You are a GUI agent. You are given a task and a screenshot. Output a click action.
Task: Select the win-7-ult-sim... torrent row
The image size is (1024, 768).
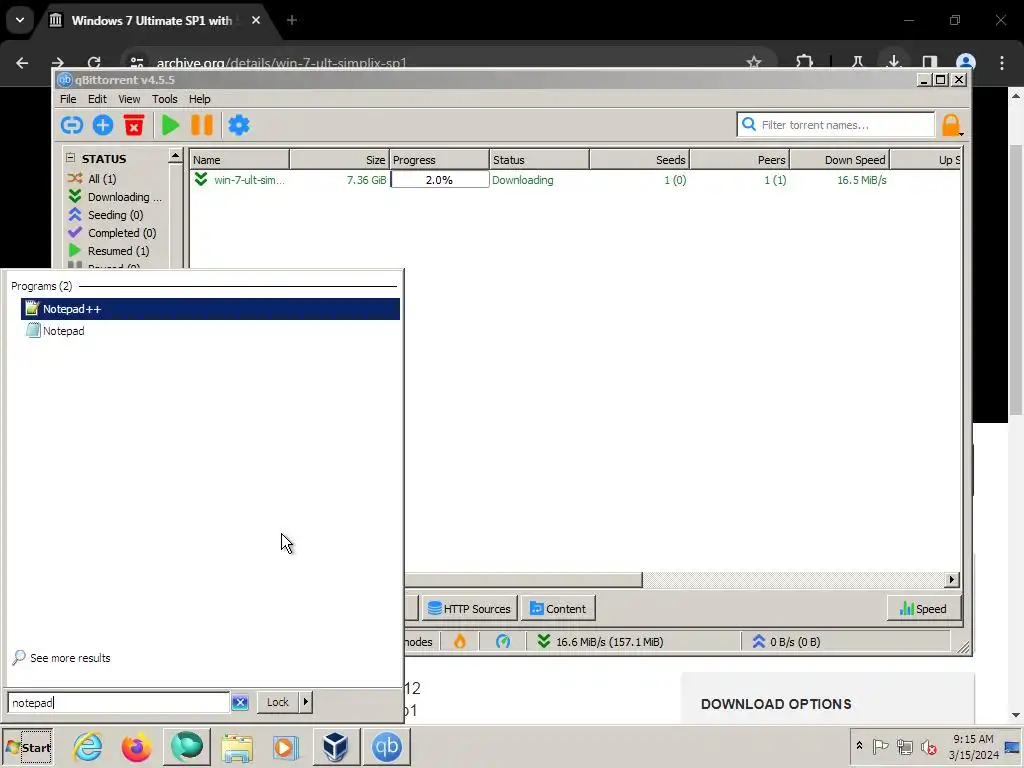[x=575, y=180]
